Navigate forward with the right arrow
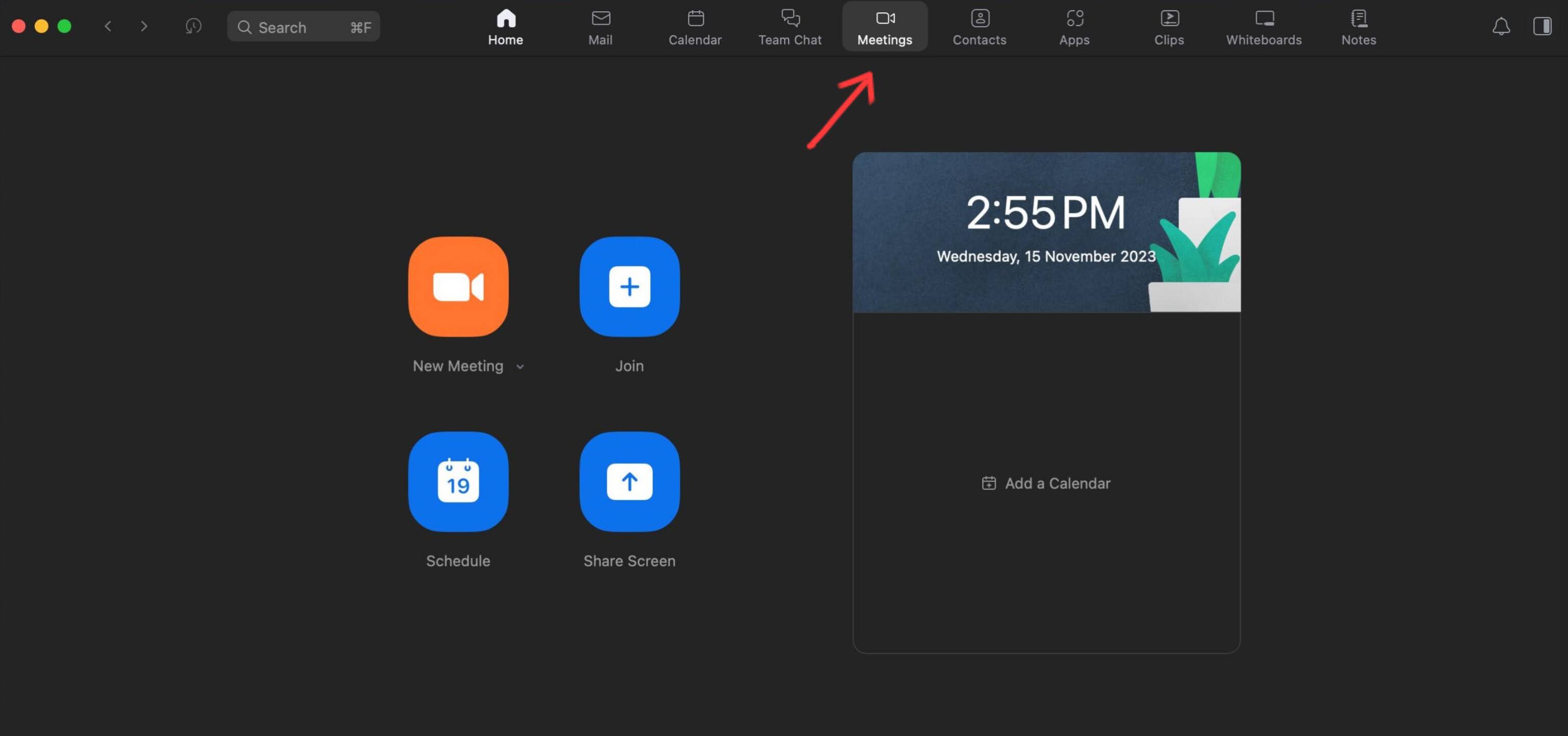Screen dimensions: 1568x736 pos(143,26)
